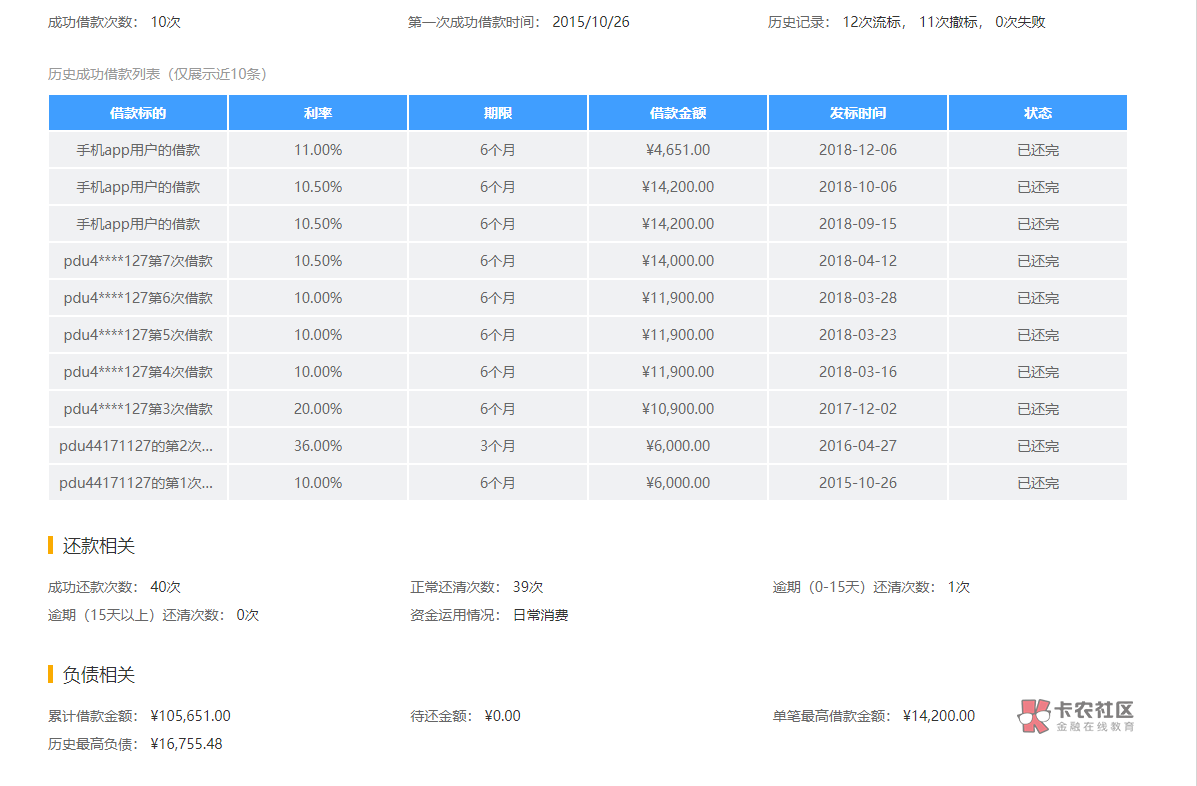Open the pdu44171127的第2次 loan entry
This screenshot has height=786, width=1197.
pos(136,446)
